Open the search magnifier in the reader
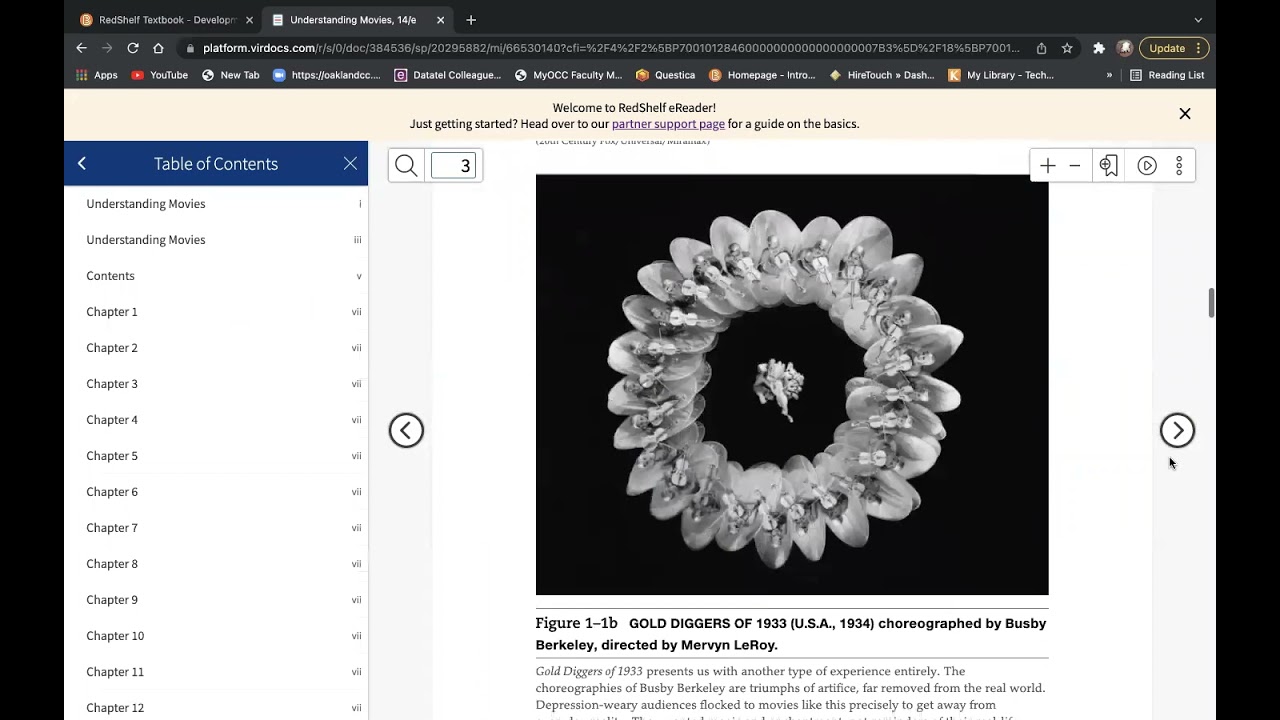The image size is (1280, 720). click(406, 166)
